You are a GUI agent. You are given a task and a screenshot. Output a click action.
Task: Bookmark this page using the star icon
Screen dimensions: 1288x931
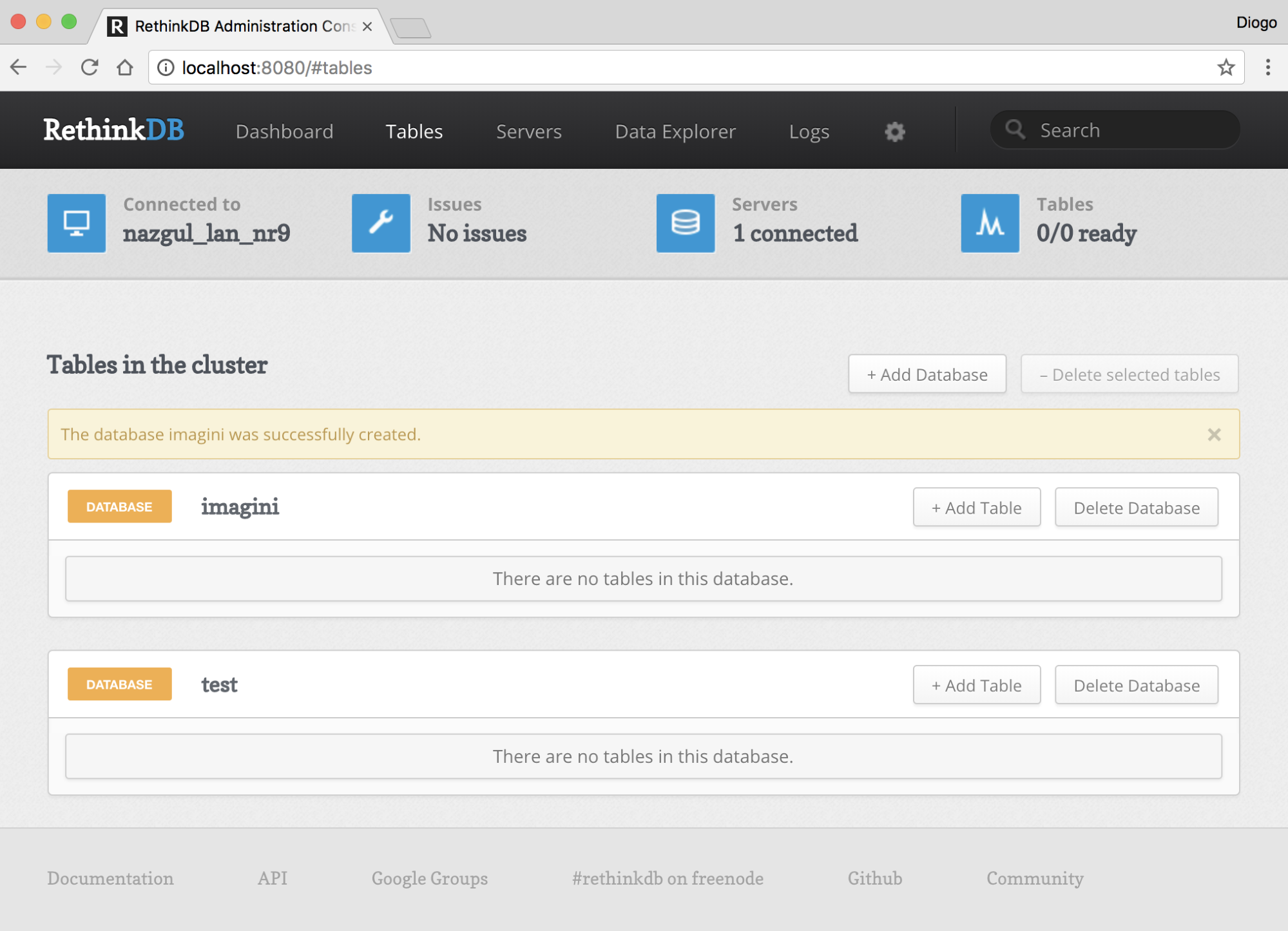click(x=1226, y=68)
